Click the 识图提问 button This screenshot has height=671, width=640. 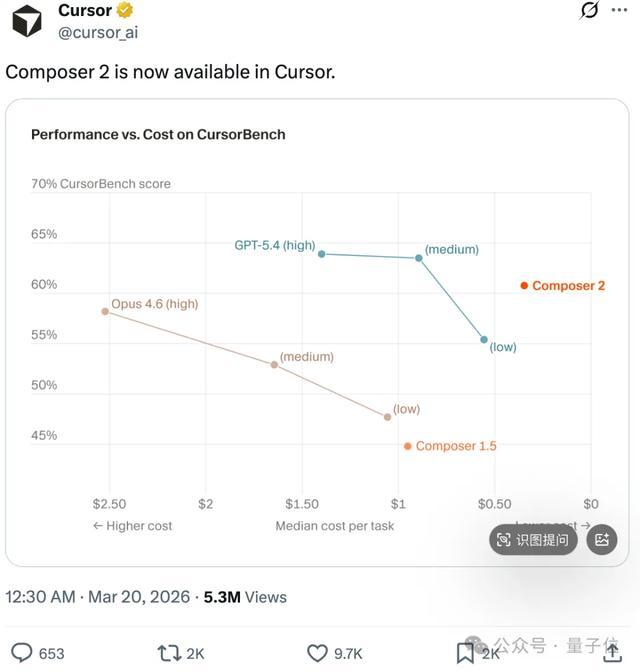(533, 540)
